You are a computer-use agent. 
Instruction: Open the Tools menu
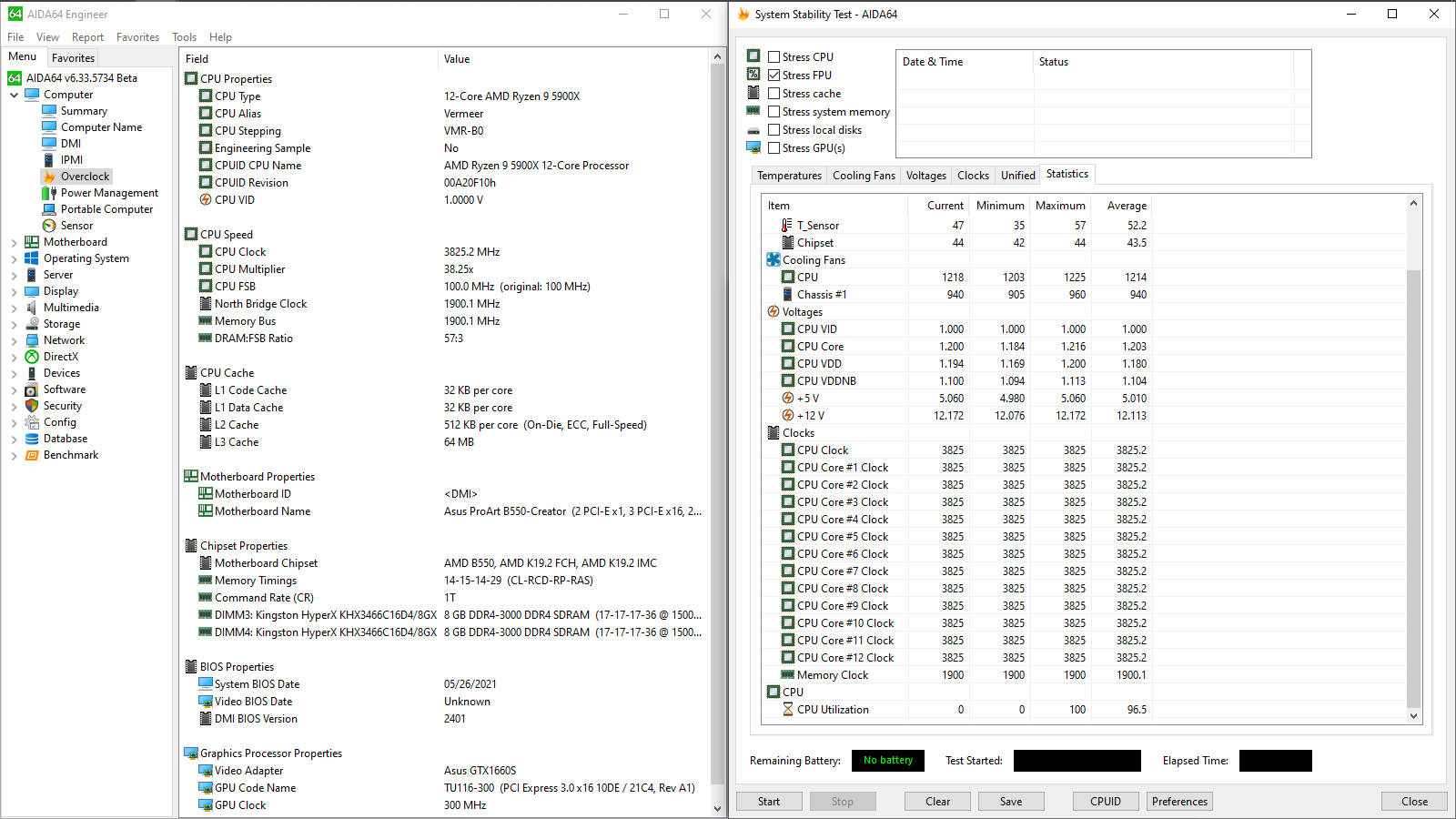tap(184, 37)
